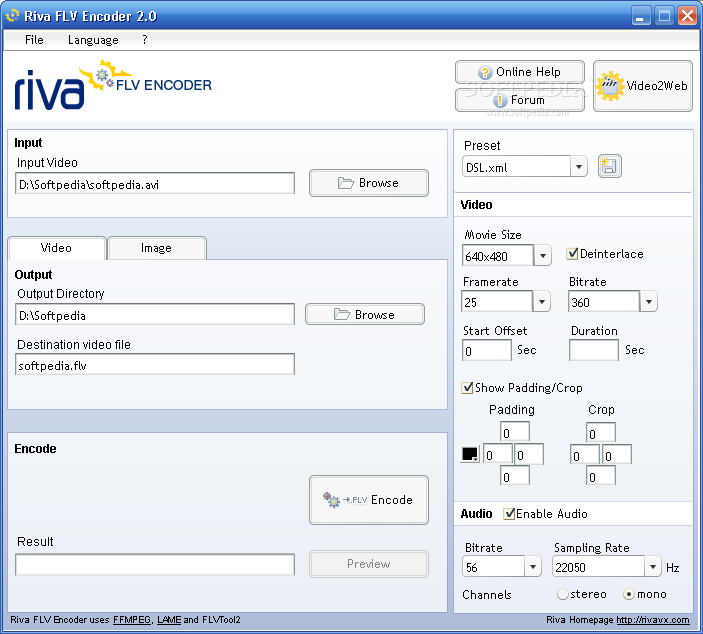Expand the video Bitrate 360 dropdown
The height and width of the screenshot is (634, 703).
[648, 301]
